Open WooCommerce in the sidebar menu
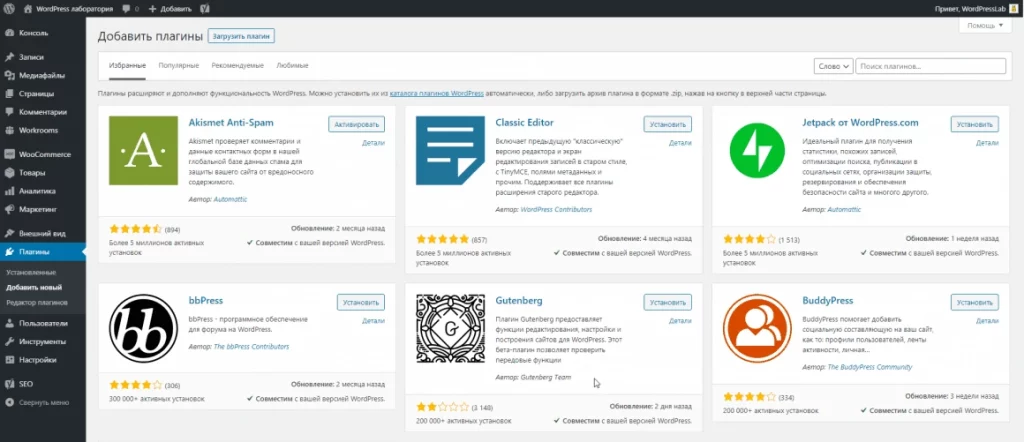 [x=44, y=154]
